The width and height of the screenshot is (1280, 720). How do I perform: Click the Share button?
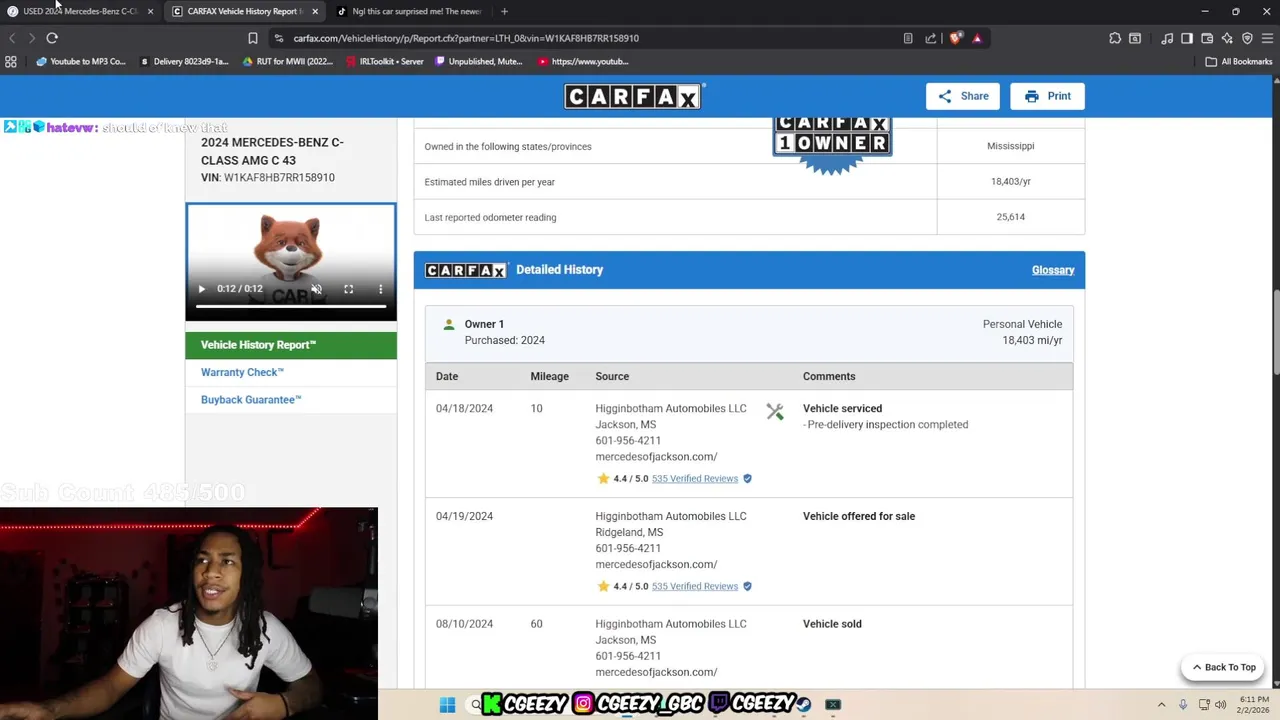click(964, 96)
